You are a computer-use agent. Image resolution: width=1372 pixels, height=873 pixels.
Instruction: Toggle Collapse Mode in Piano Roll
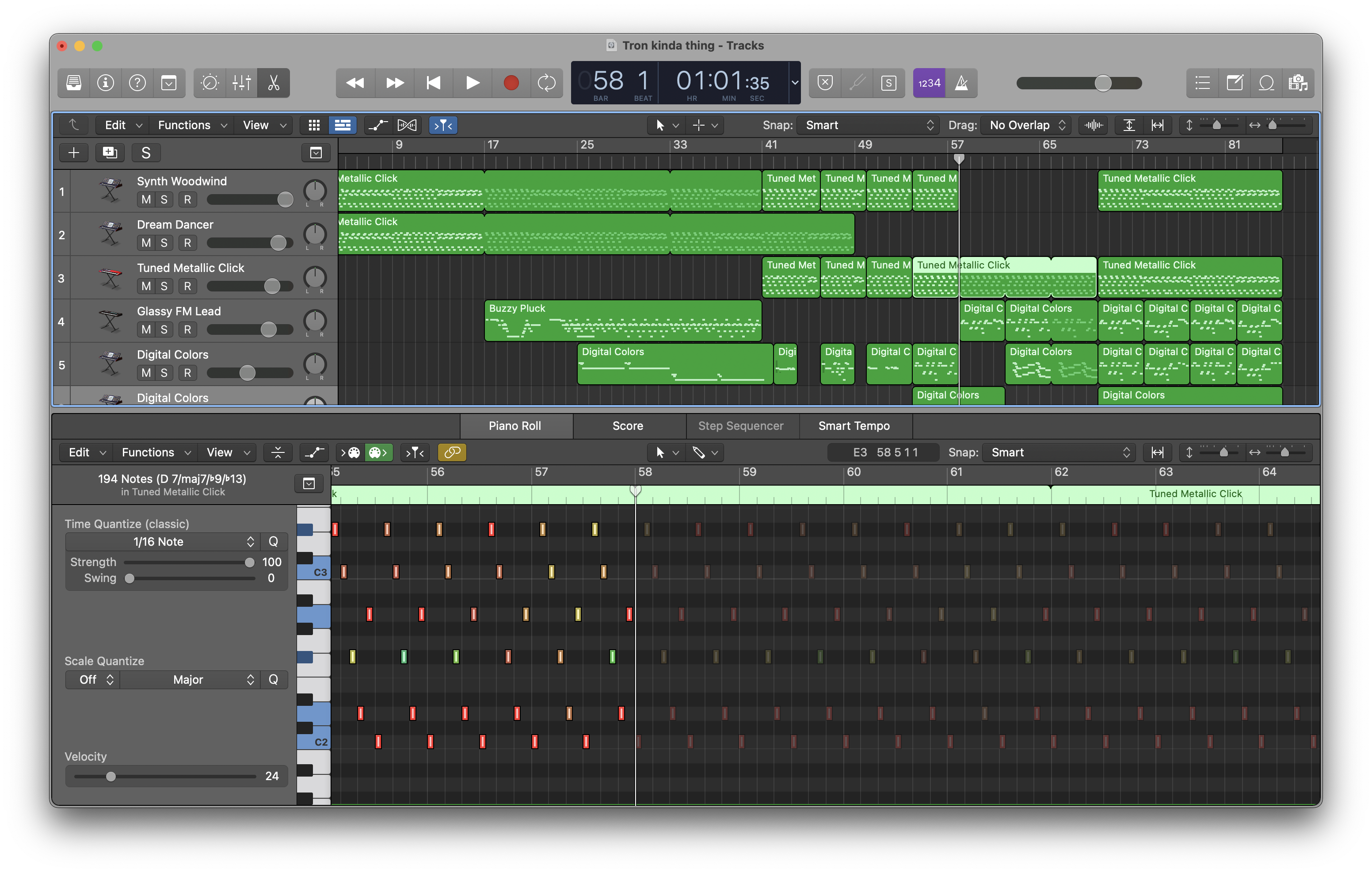tap(278, 452)
